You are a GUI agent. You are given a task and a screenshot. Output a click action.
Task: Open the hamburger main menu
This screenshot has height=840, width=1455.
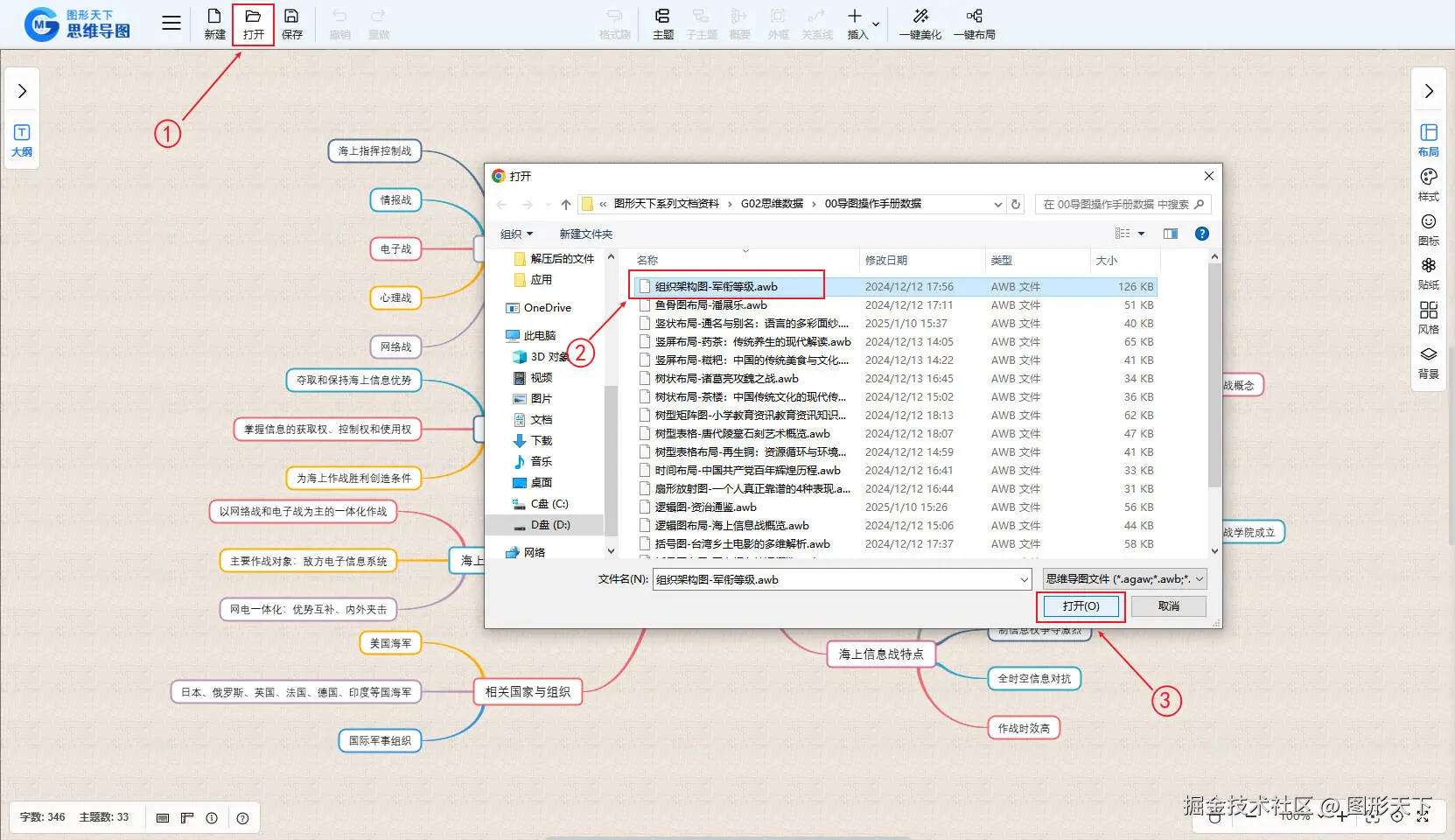click(x=171, y=24)
